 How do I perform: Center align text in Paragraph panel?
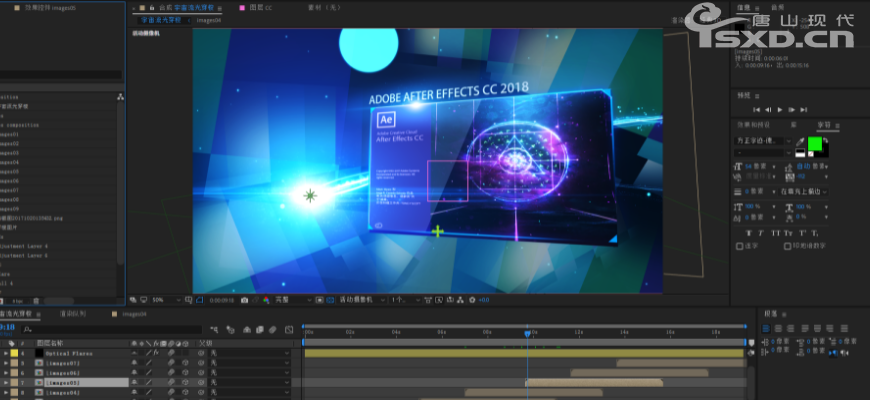click(x=778, y=329)
